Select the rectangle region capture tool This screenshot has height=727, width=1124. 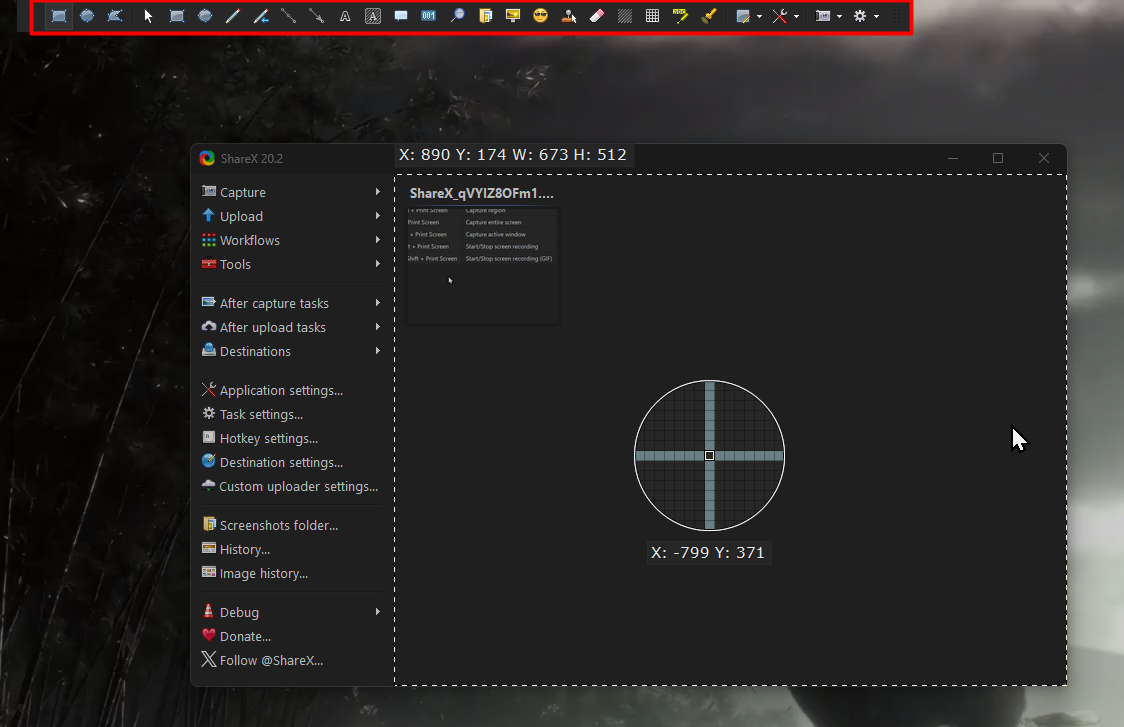(x=59, y=16)
